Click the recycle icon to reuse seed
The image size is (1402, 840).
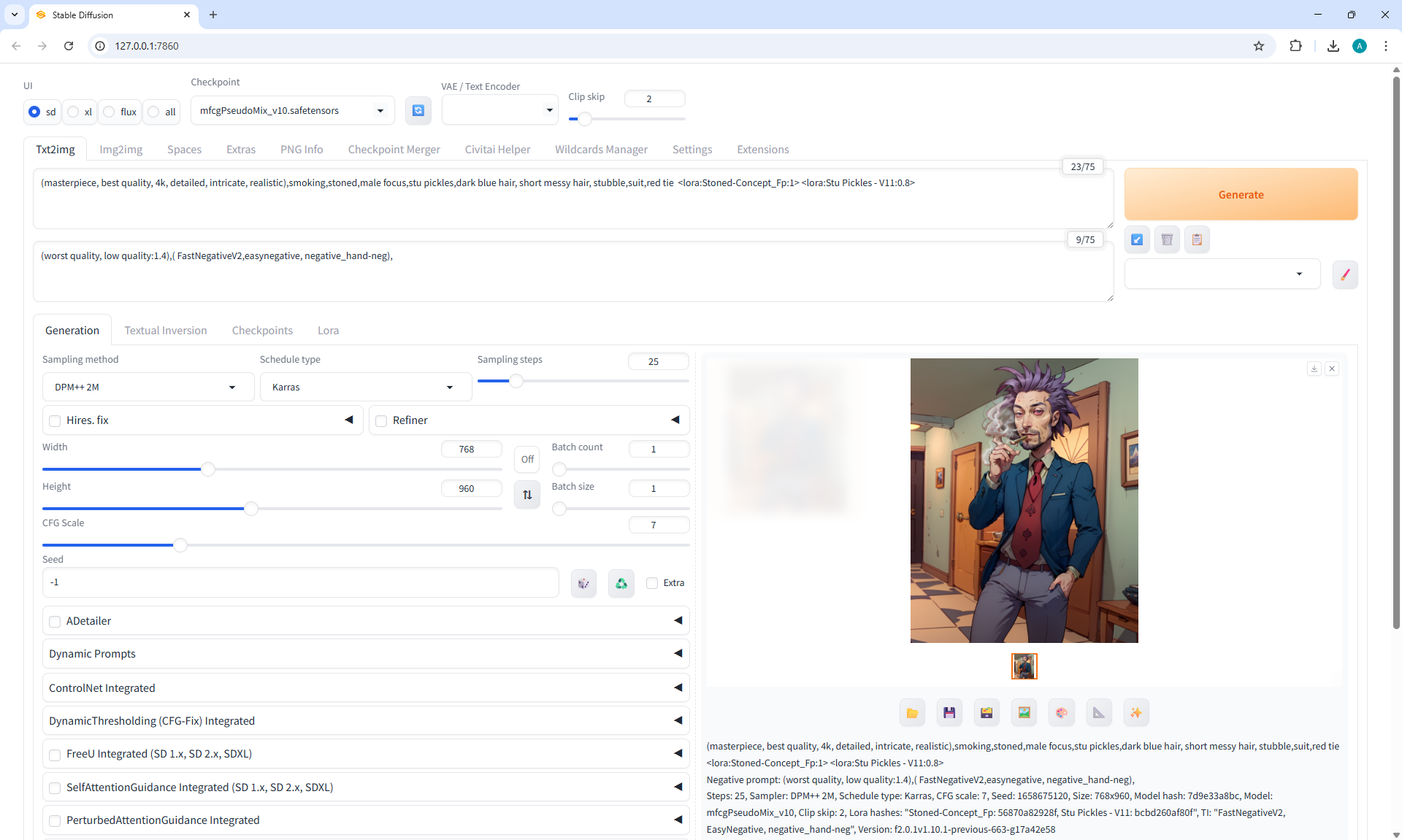(x=621, y=583)
